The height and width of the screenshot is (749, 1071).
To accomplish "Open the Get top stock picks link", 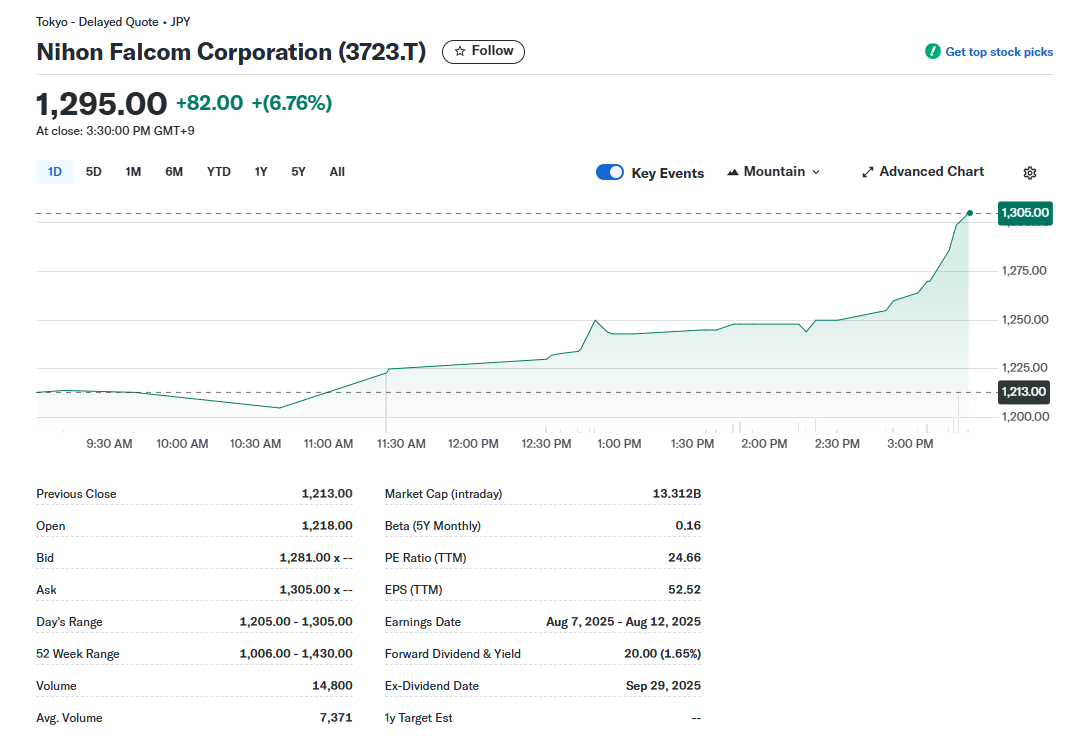I will point(998,52).
